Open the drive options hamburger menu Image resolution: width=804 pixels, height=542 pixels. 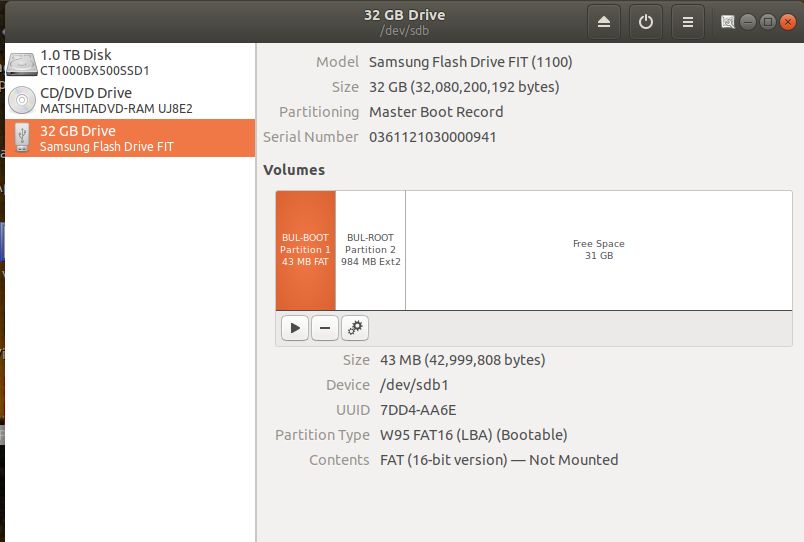click(x=688, y=22)
